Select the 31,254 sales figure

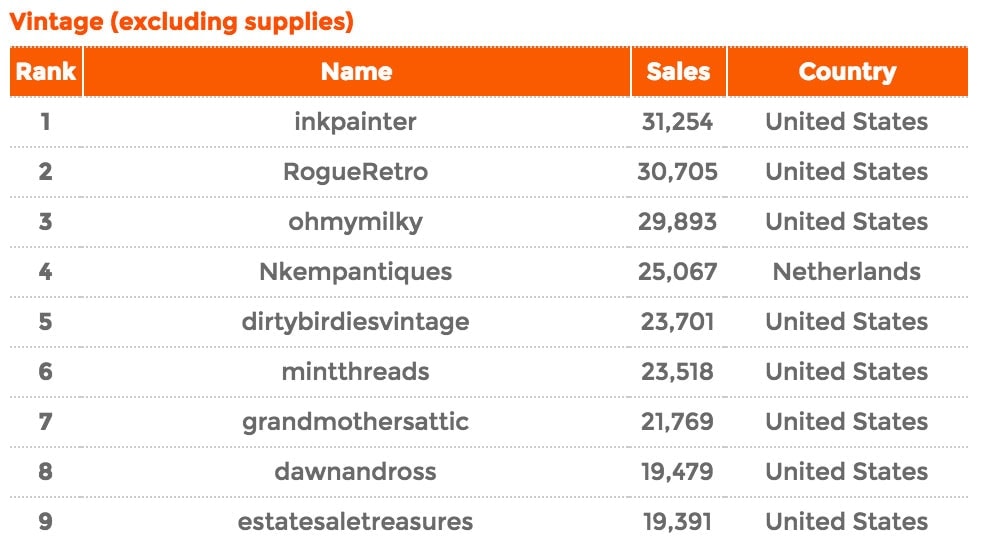pos(677,122)
